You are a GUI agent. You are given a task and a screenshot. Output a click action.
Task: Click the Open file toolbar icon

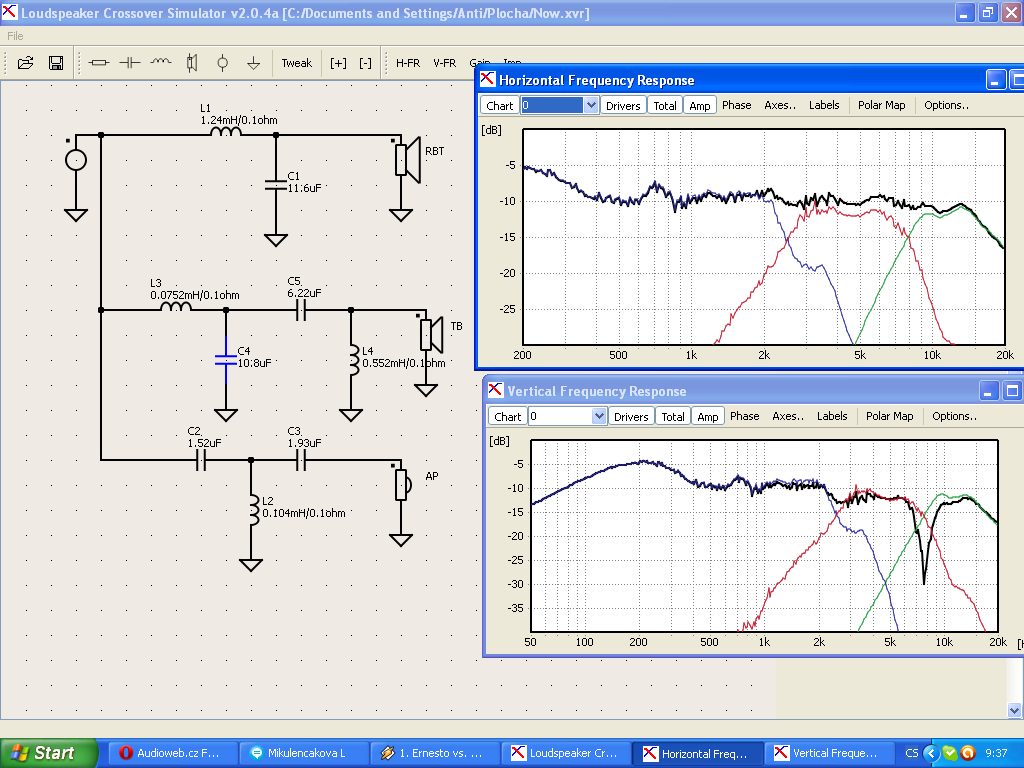pos(25,63)
